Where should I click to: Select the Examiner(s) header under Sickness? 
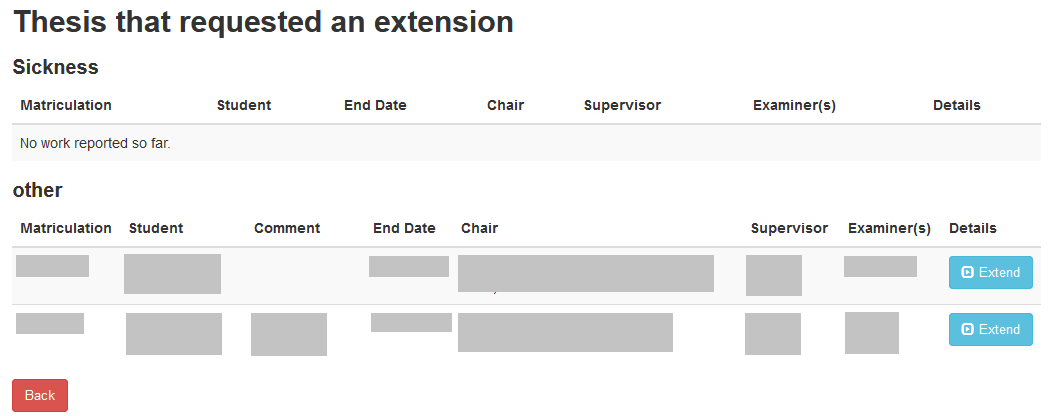click(794, 105)
